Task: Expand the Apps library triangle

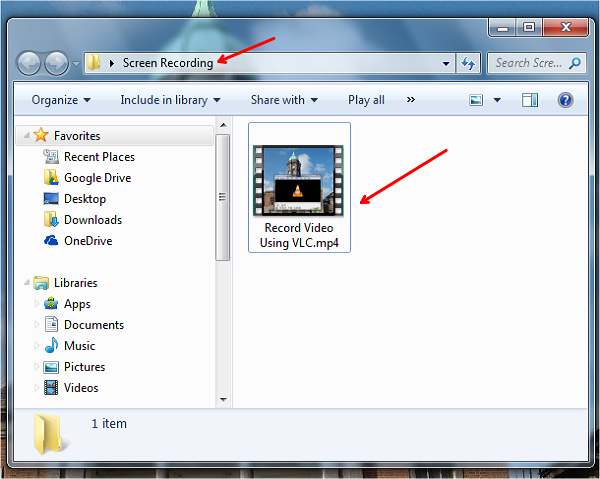Action: (37, 304)
